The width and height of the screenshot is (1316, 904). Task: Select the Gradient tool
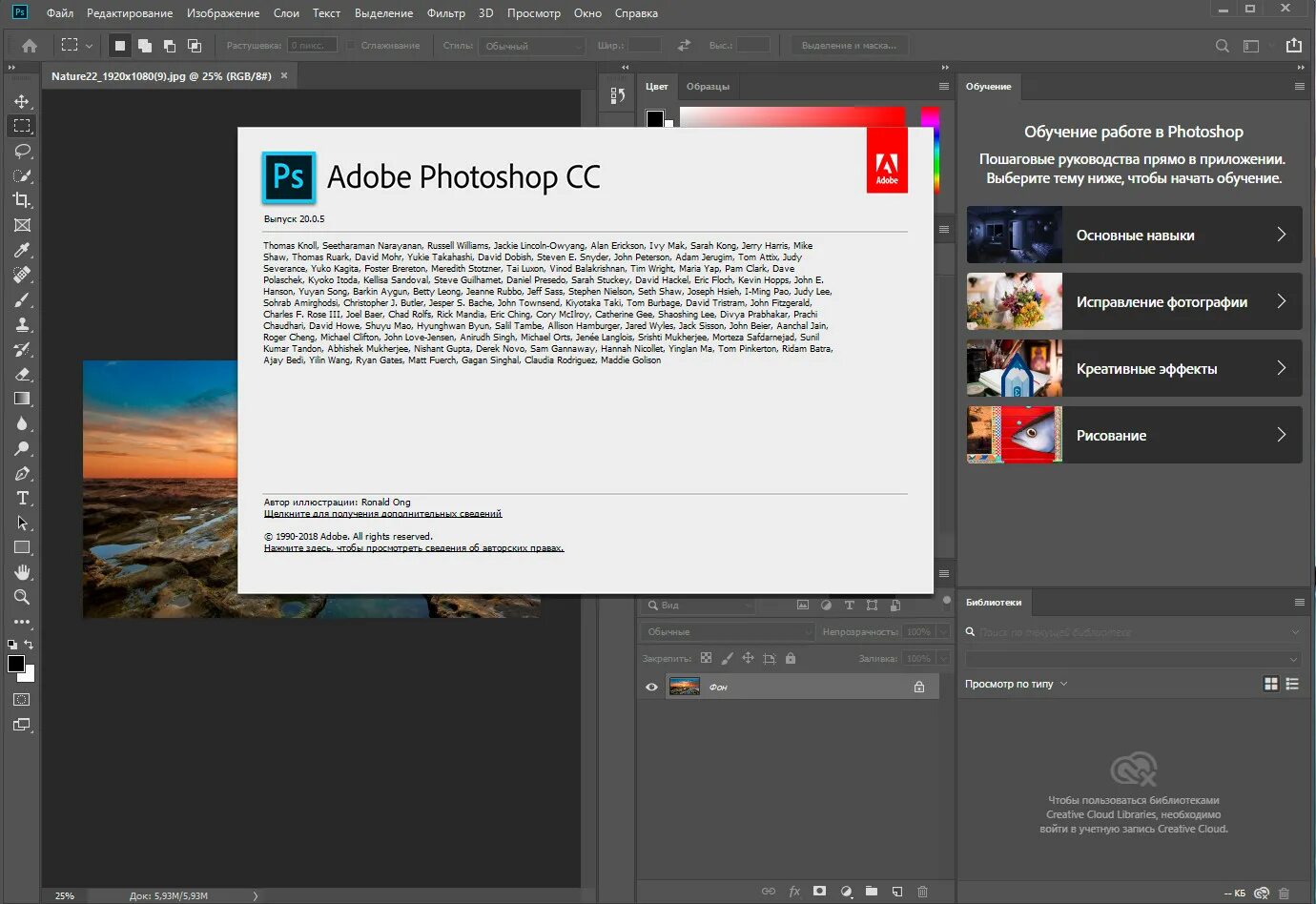22,399
